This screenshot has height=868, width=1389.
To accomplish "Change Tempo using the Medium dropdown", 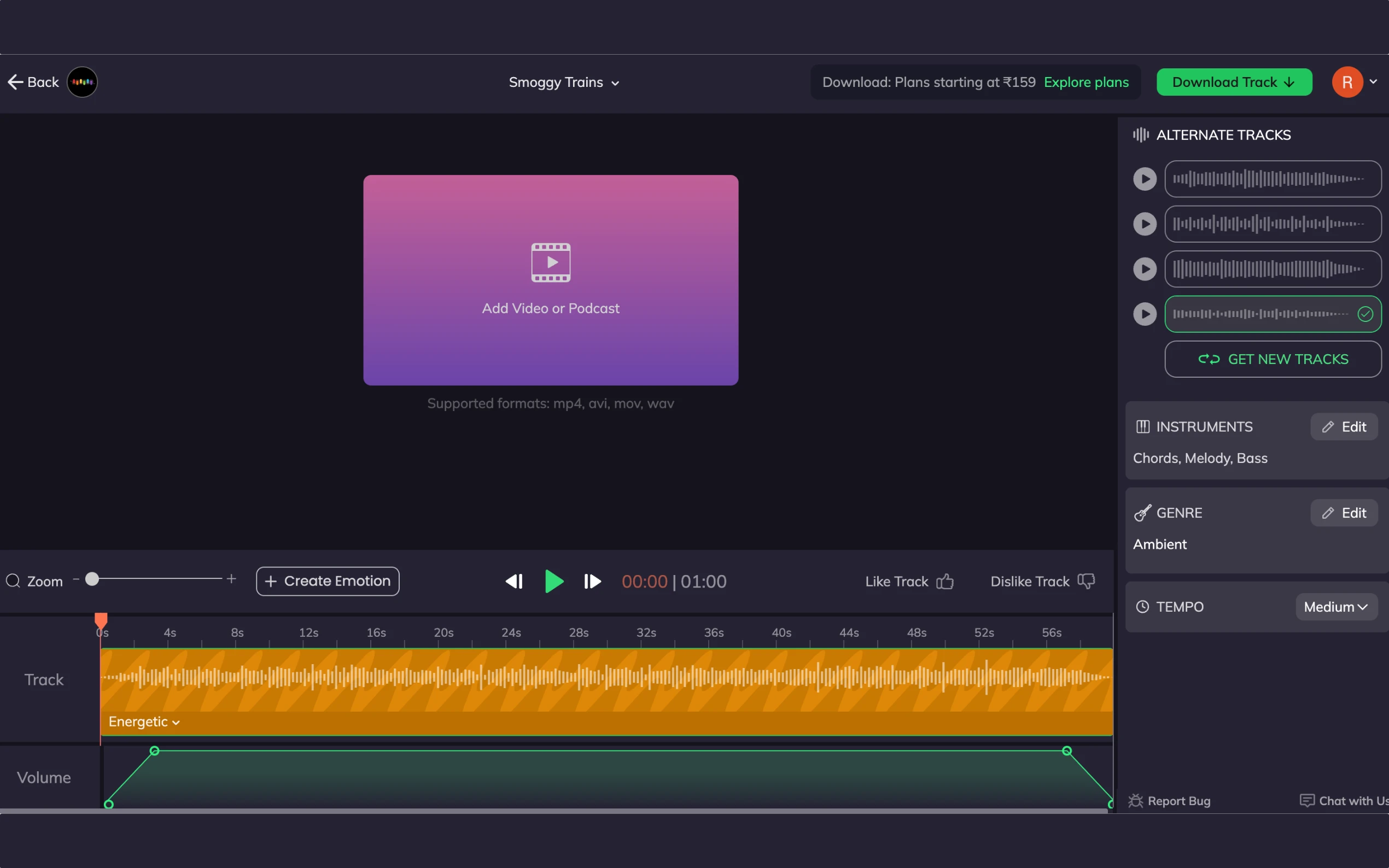I will click(x=1335, y=607).
